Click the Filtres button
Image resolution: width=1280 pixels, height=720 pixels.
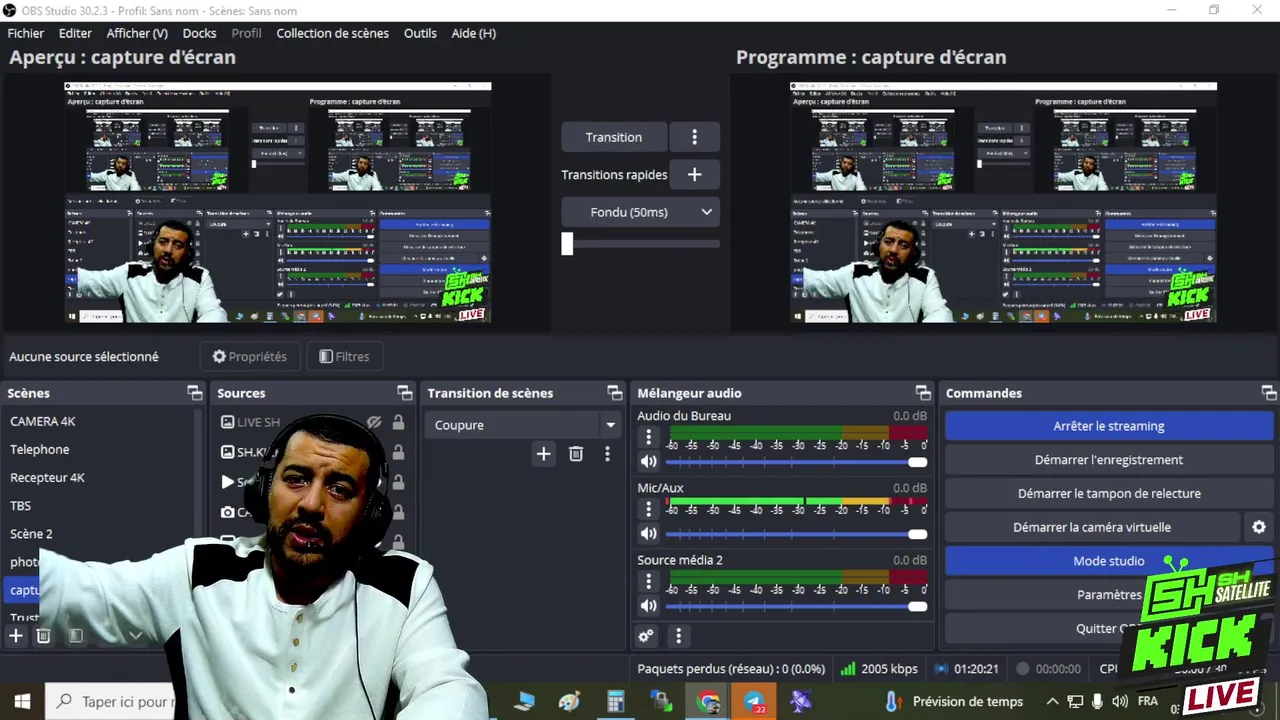point(344,356)
